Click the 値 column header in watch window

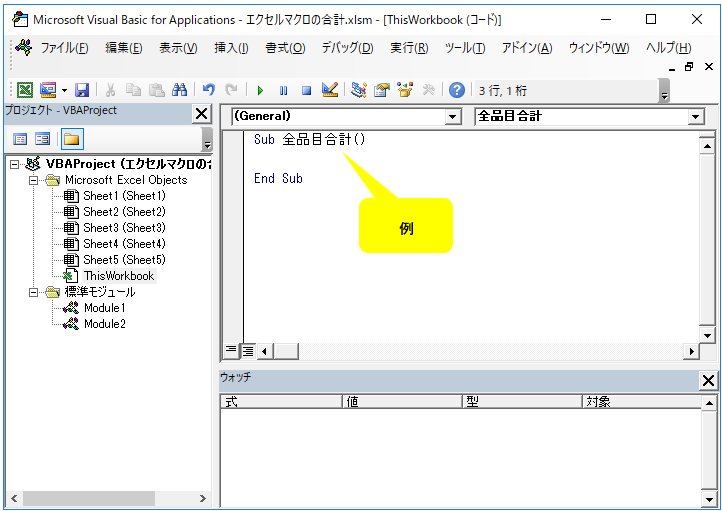[402, 401]
